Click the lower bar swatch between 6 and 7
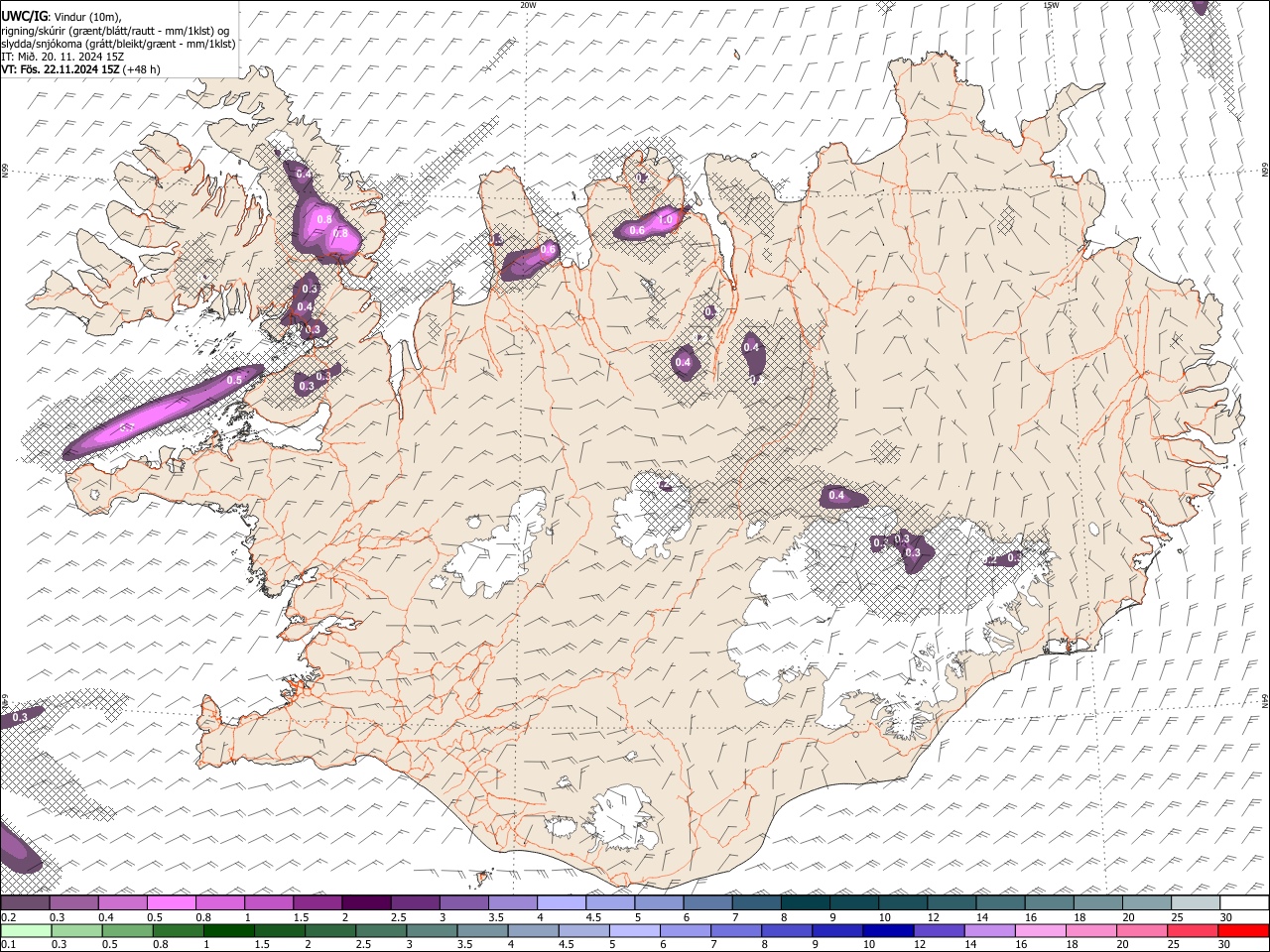This screenshot has width=1270, height=952. [685, 931]
